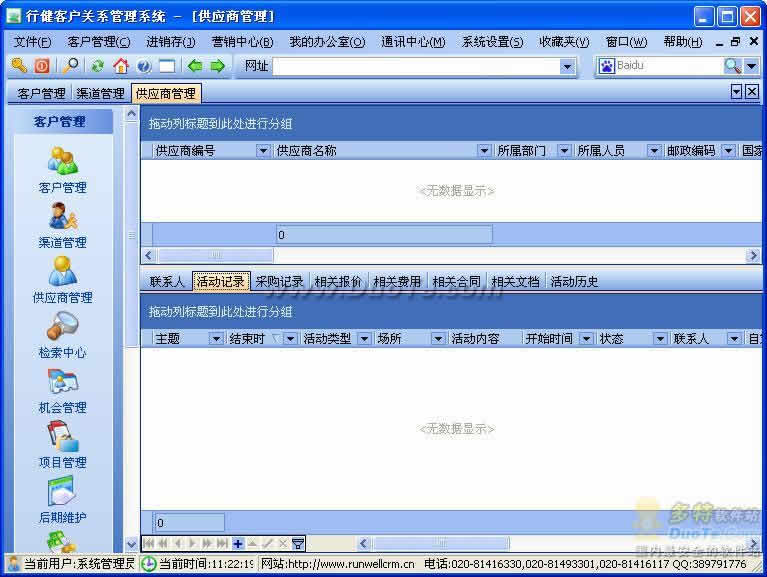Jump to first record in navigator

[x=148, y=543]
